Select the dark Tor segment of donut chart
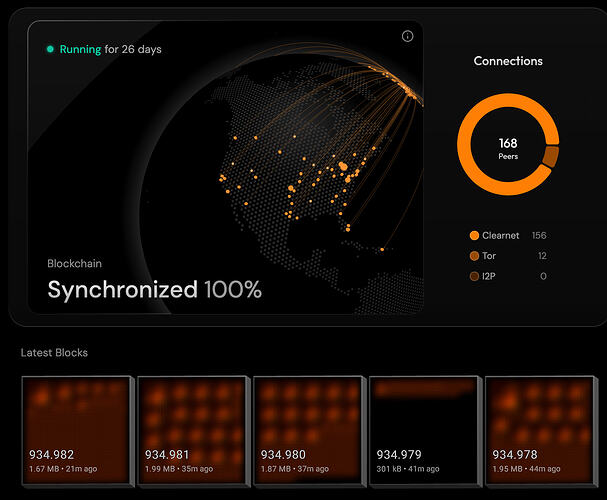607x500 pixels. [x=550, y=157]
